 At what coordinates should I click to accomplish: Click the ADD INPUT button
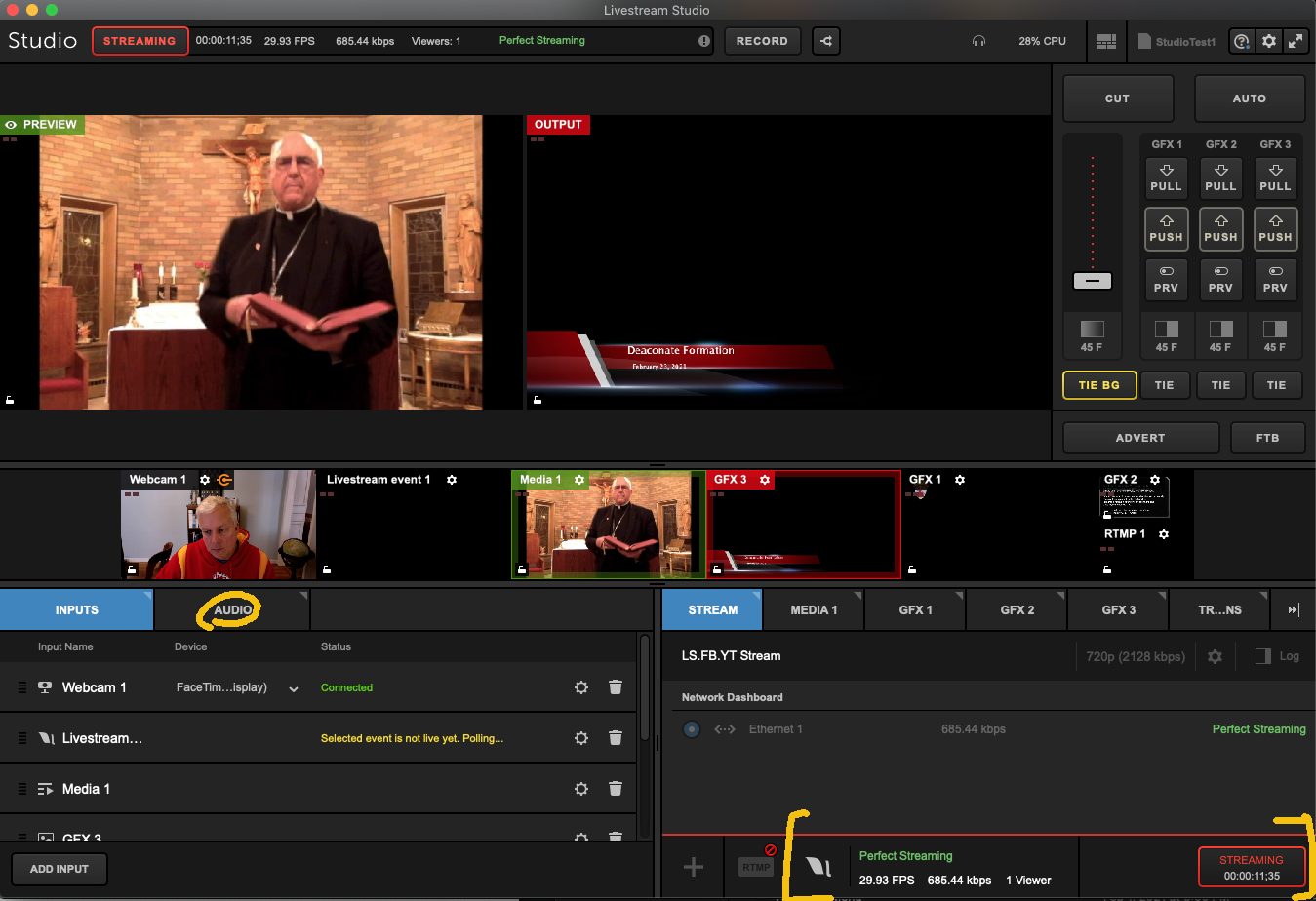point(59,869)
